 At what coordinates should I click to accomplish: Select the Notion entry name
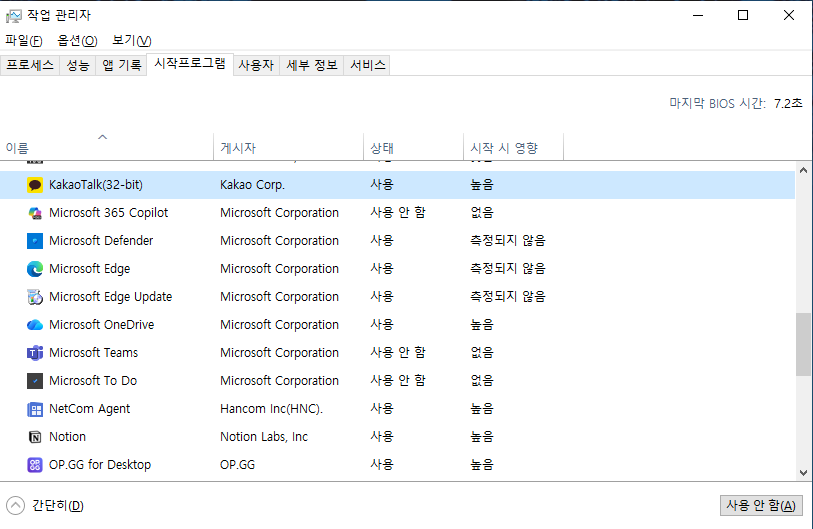click(x=67, y=437)
